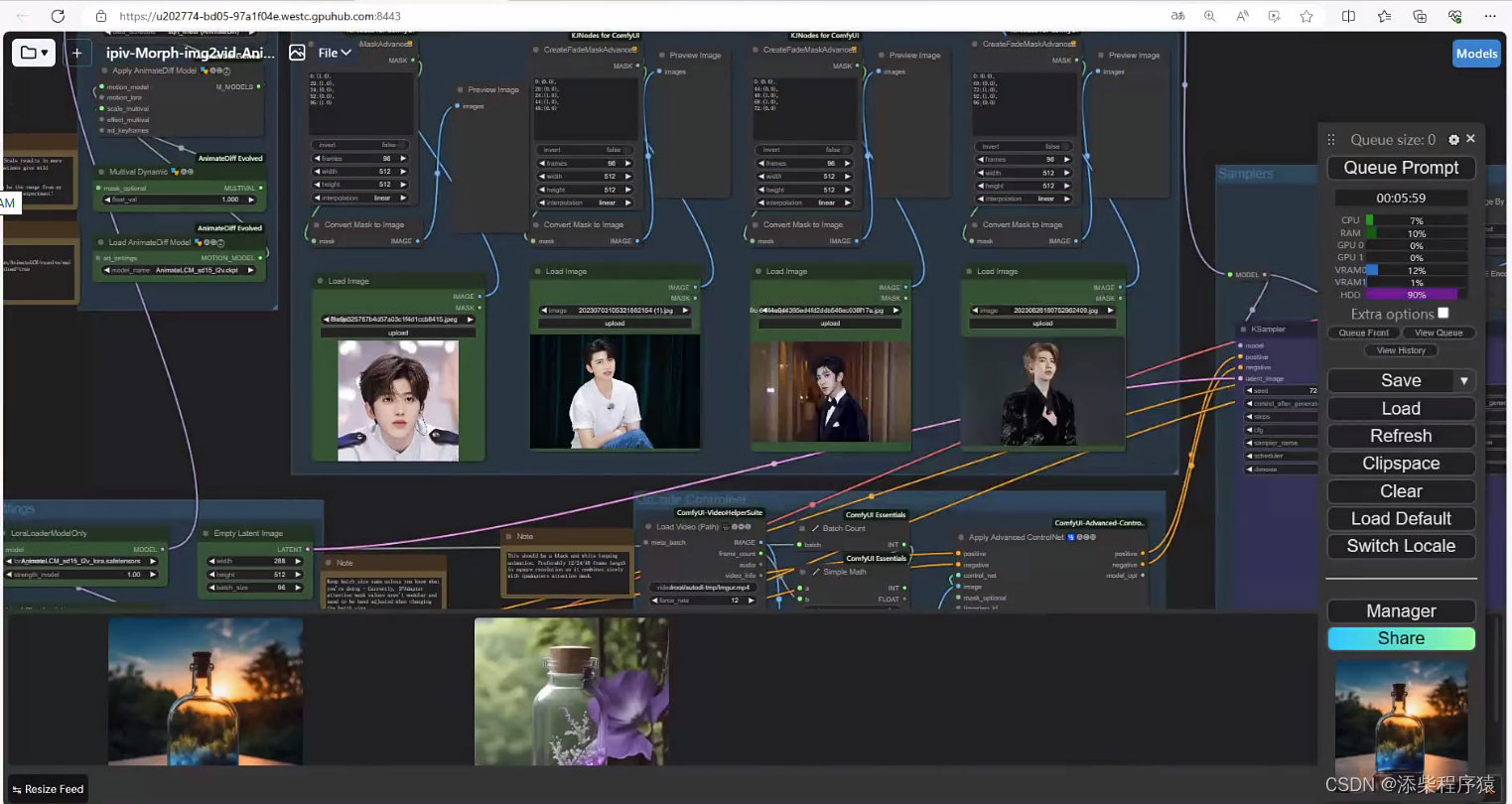
Task: Enable the Extra options checkbox
Action: [1443, 313]
